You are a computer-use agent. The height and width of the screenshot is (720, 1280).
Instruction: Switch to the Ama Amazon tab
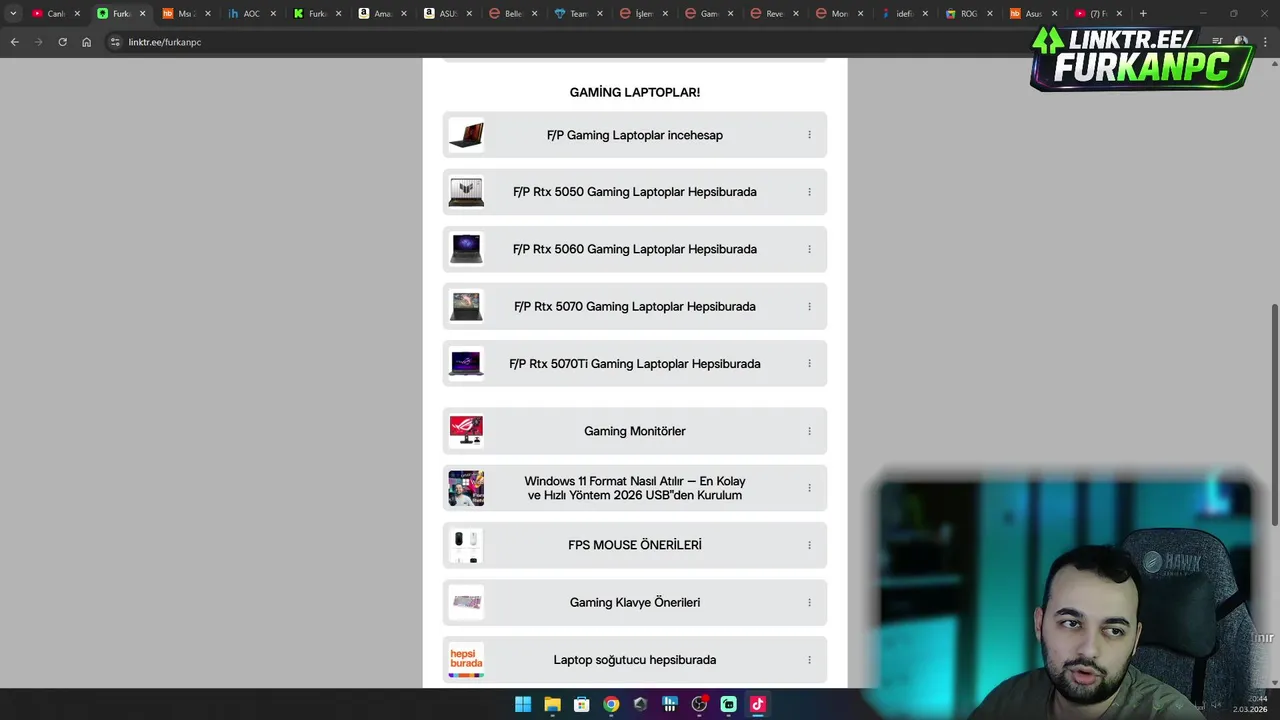coord(382,14)
